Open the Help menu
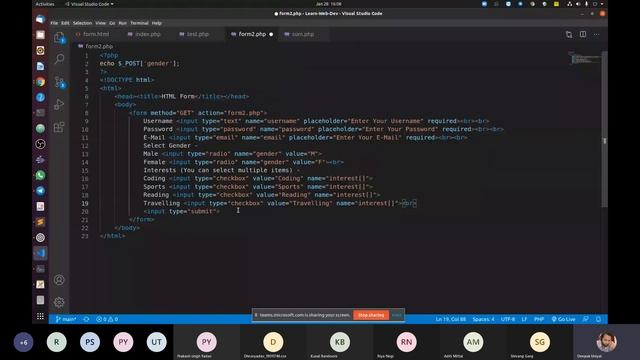640x360 pixels. click(x=157, y=23)
